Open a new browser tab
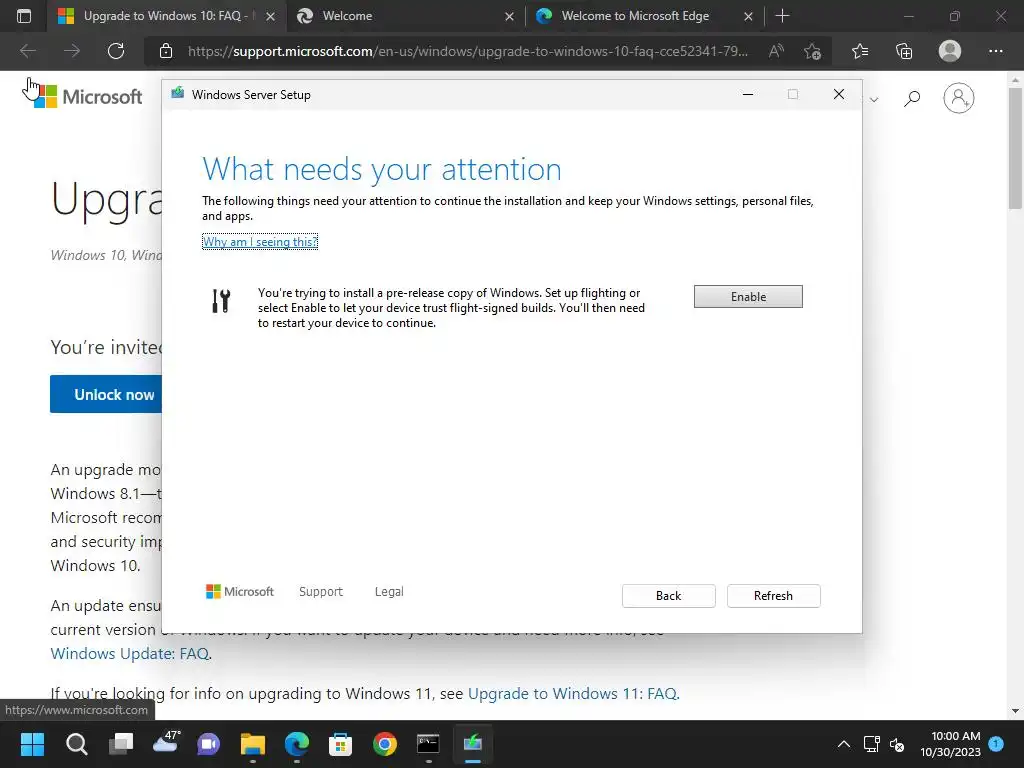Screen dimensions: 1024x768 [782, 16]
